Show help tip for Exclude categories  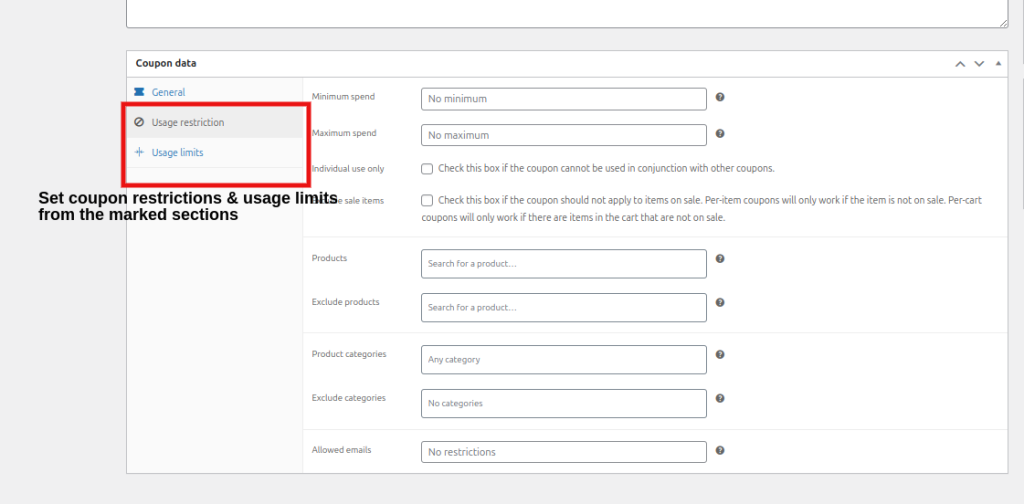click(720, 398)
